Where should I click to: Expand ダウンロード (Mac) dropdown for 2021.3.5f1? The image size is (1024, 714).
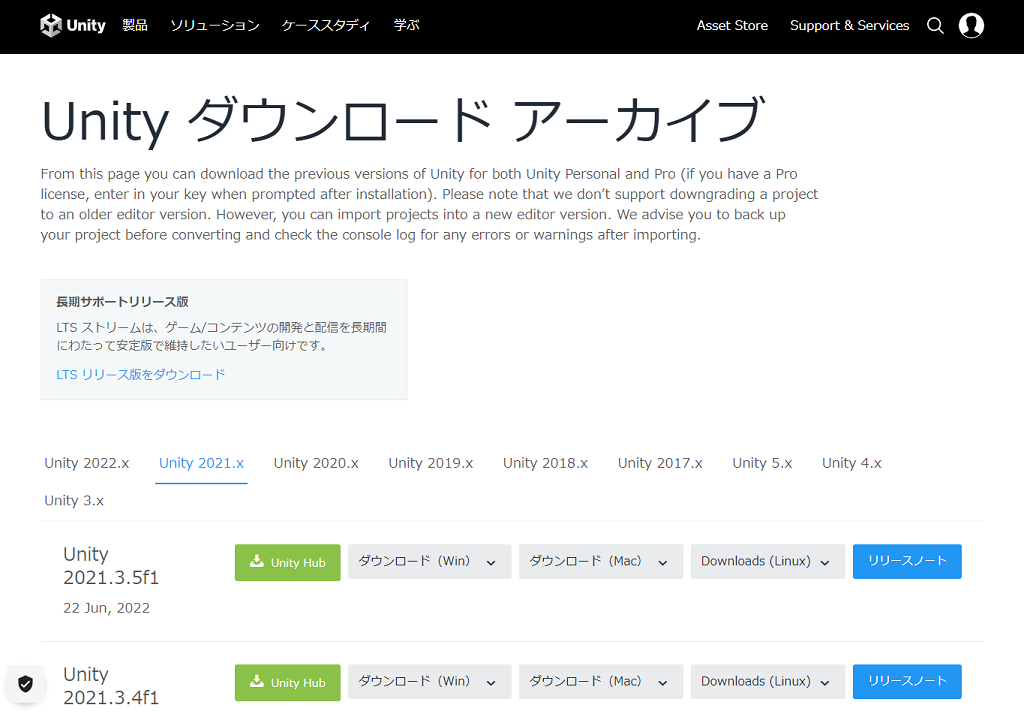pyautogui.click(x=600, y=562)
